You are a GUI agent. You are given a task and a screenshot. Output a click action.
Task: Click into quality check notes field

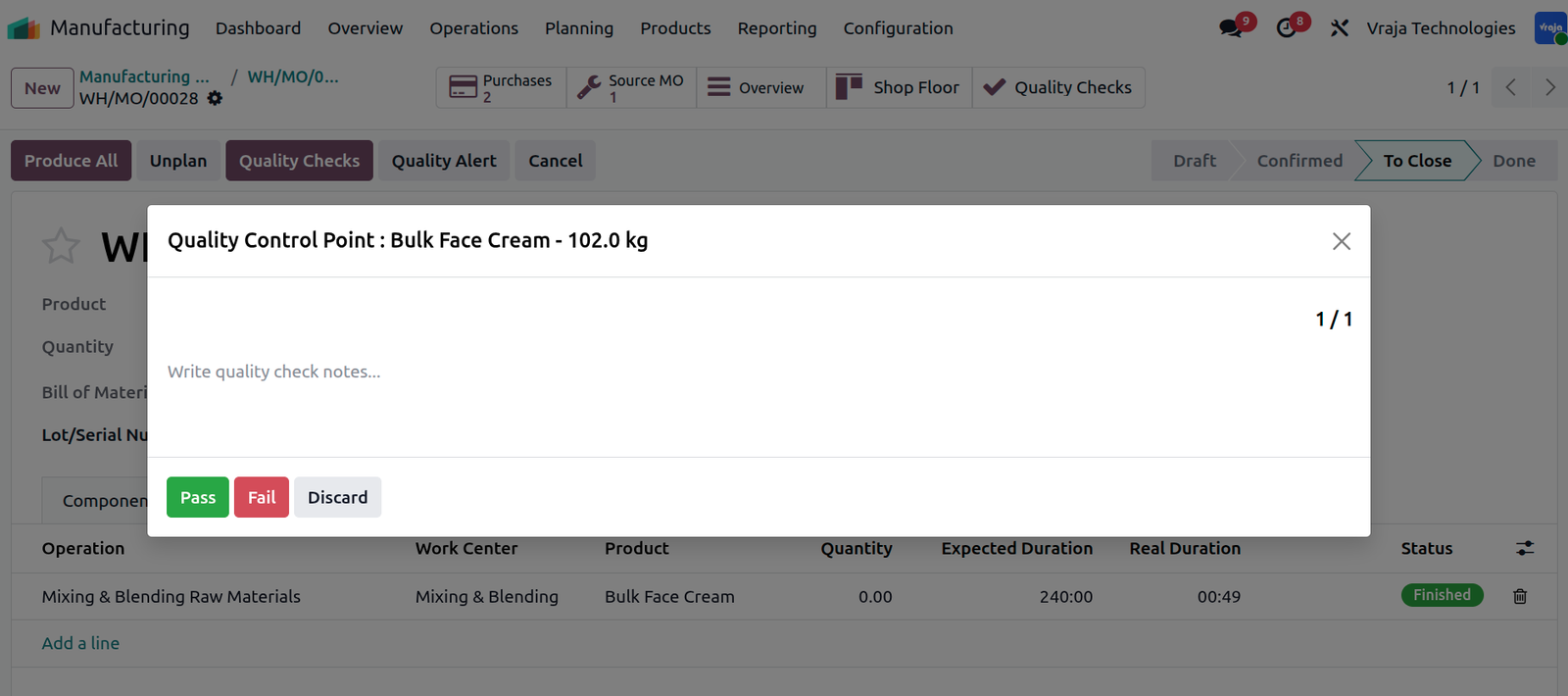(759, 372)
